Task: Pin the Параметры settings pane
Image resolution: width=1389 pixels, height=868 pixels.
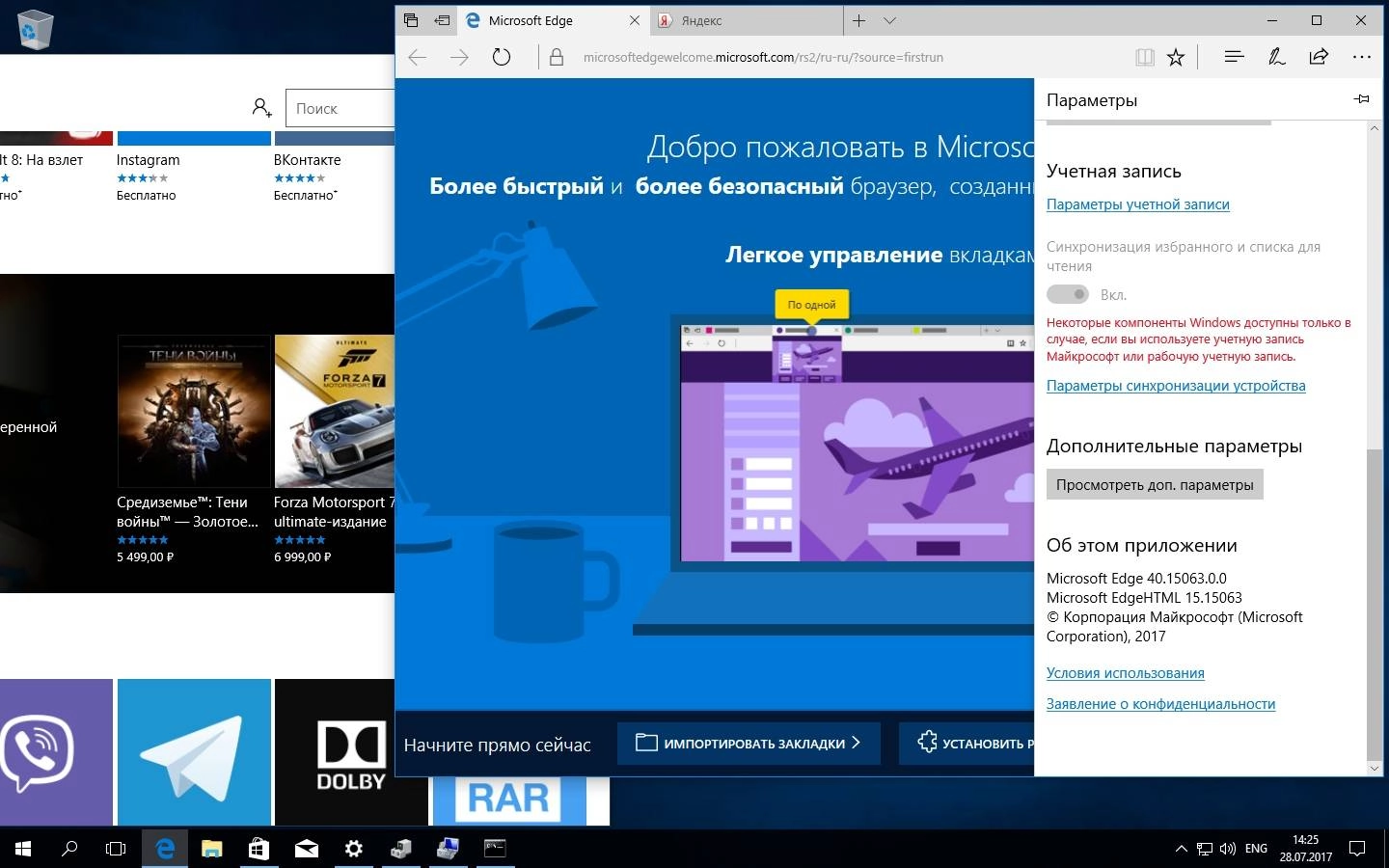Action: click(1361, 99)
